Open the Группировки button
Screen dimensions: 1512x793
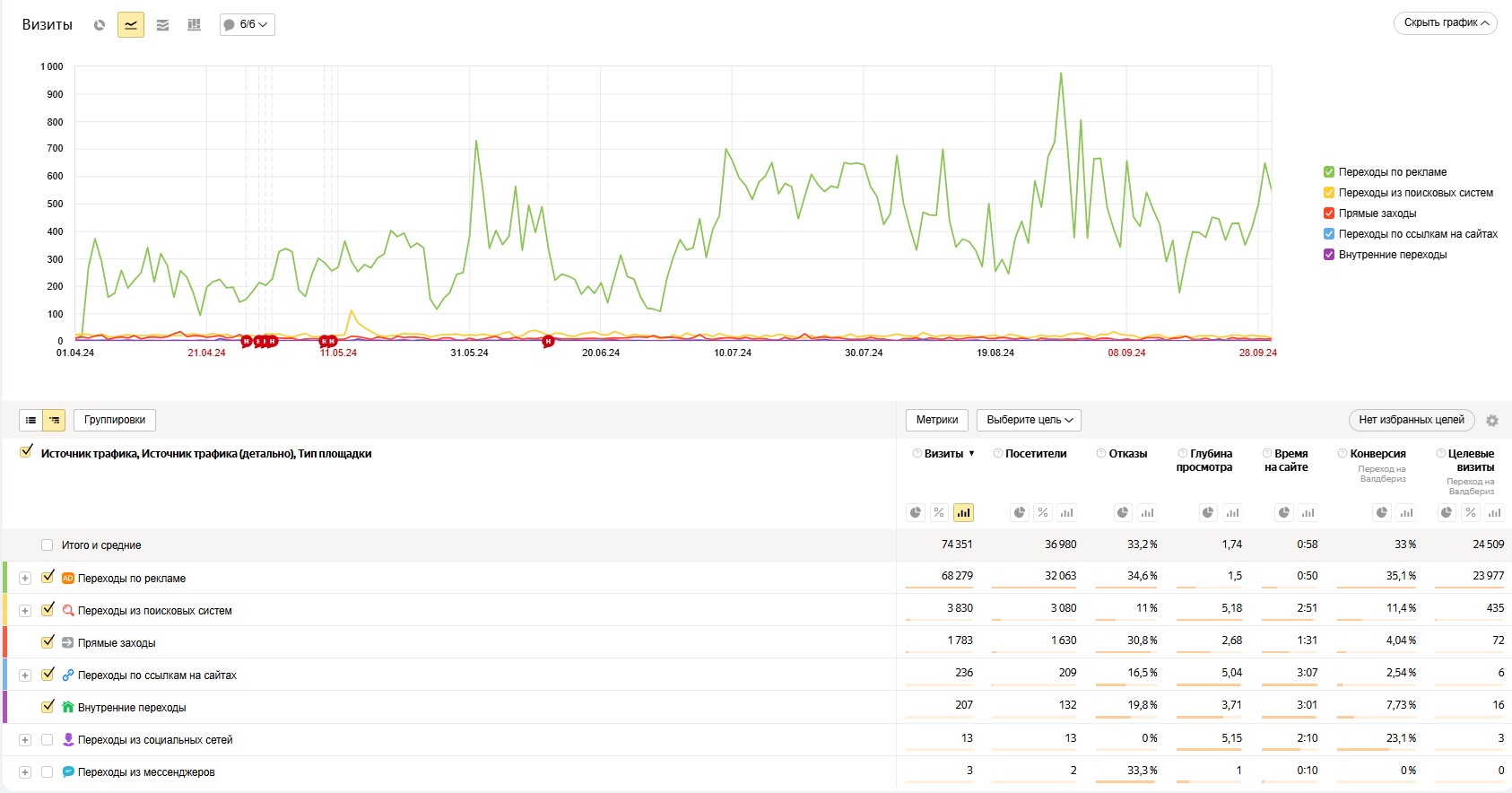point(115,420)
